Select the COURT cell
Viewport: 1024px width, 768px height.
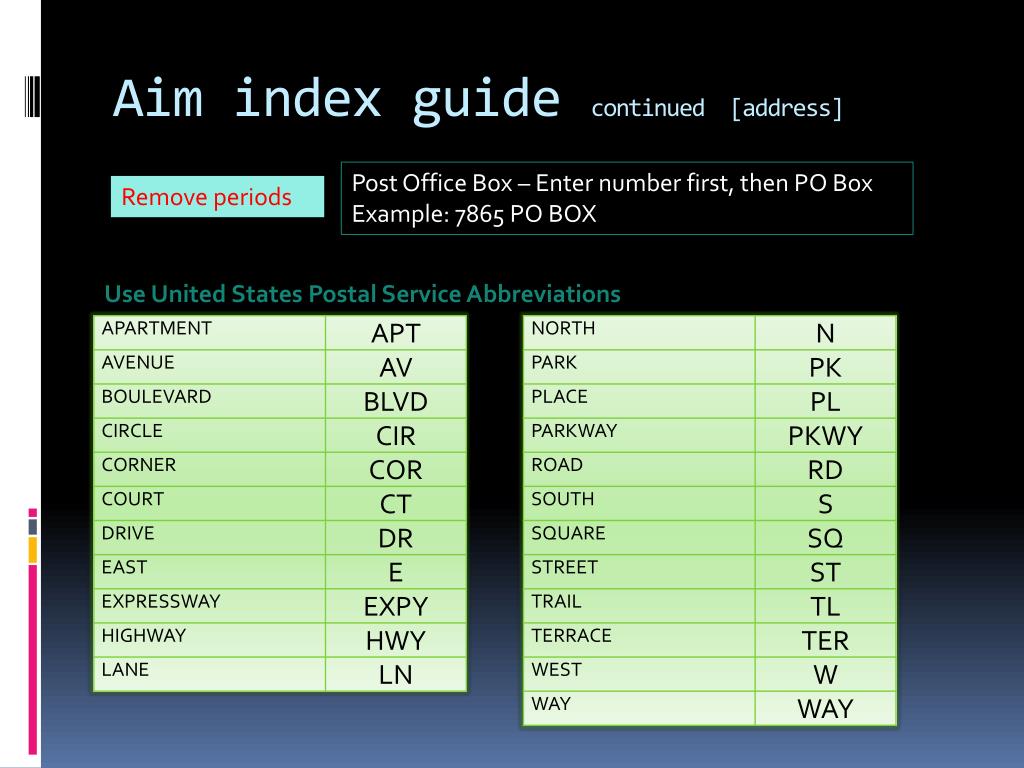click(x=210, y=504)
